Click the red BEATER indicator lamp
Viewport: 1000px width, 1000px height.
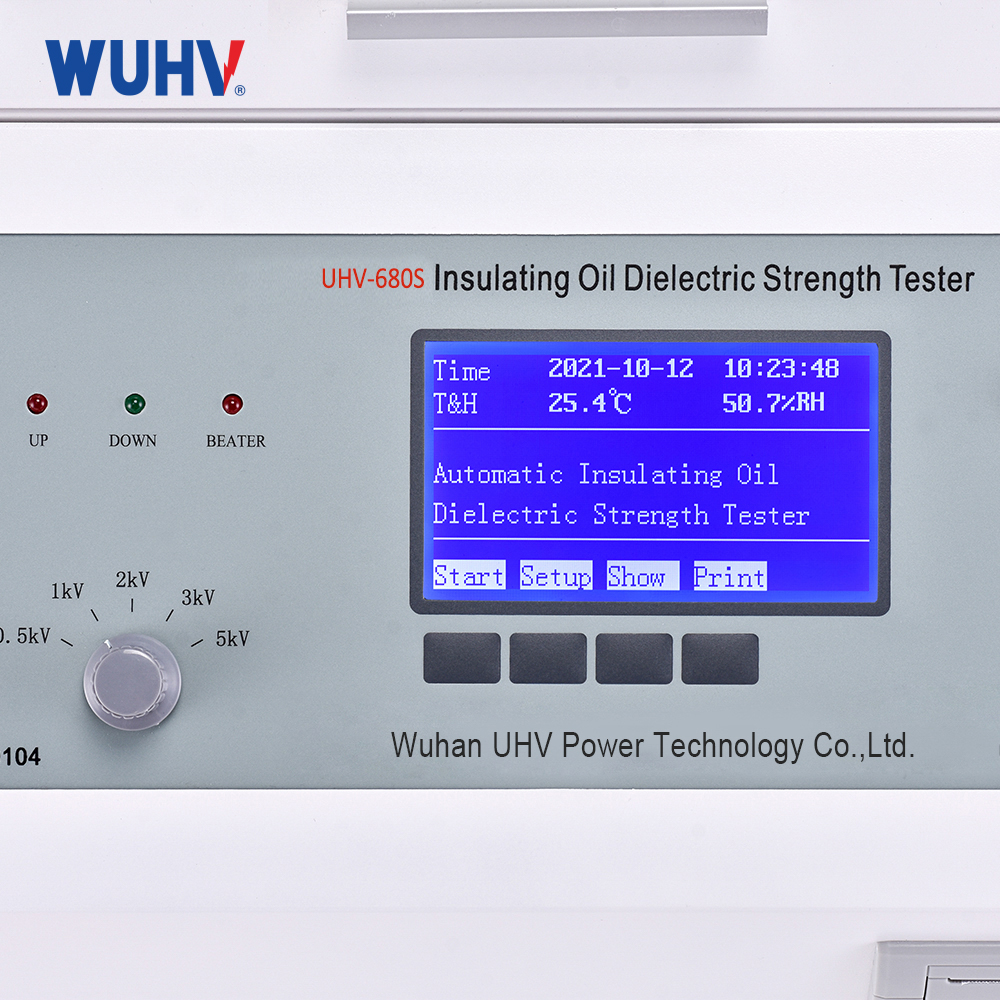(x=232, y=404)
